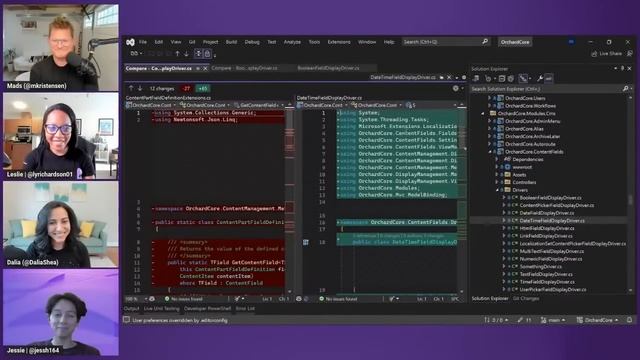Open the Analyze menu
Viewport: 640px width, 360px height.
[292, 42]
